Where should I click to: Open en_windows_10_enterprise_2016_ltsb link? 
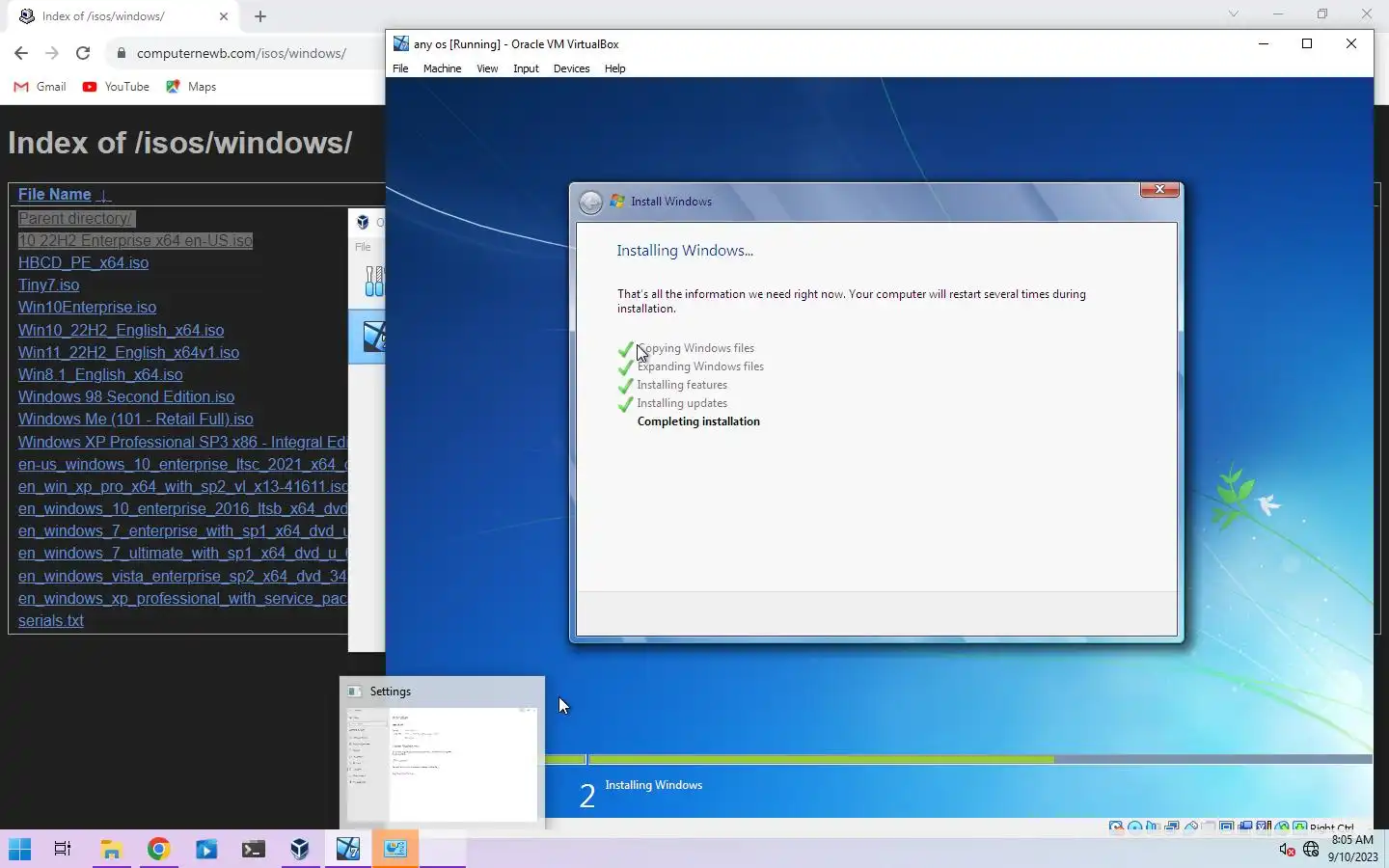(x=182, y=508)
